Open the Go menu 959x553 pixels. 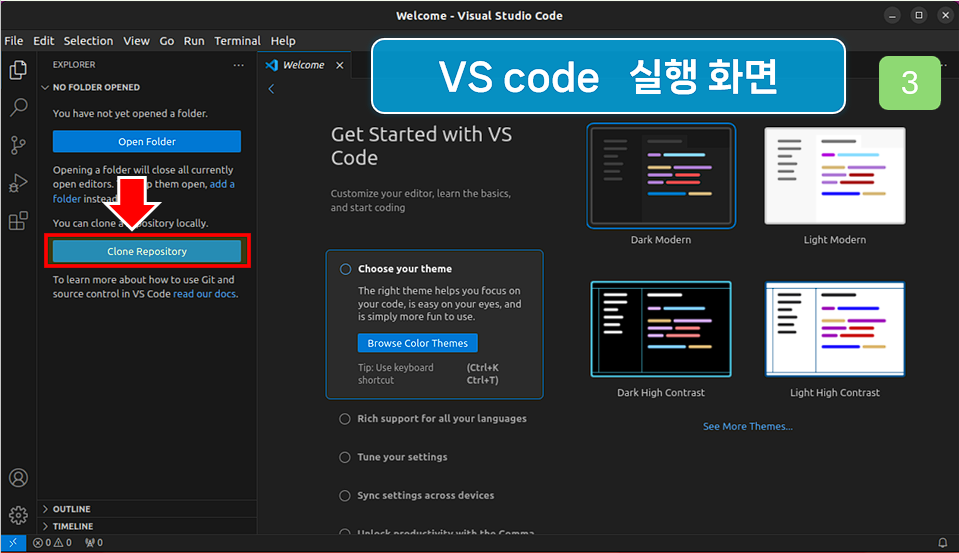[166, 41]
